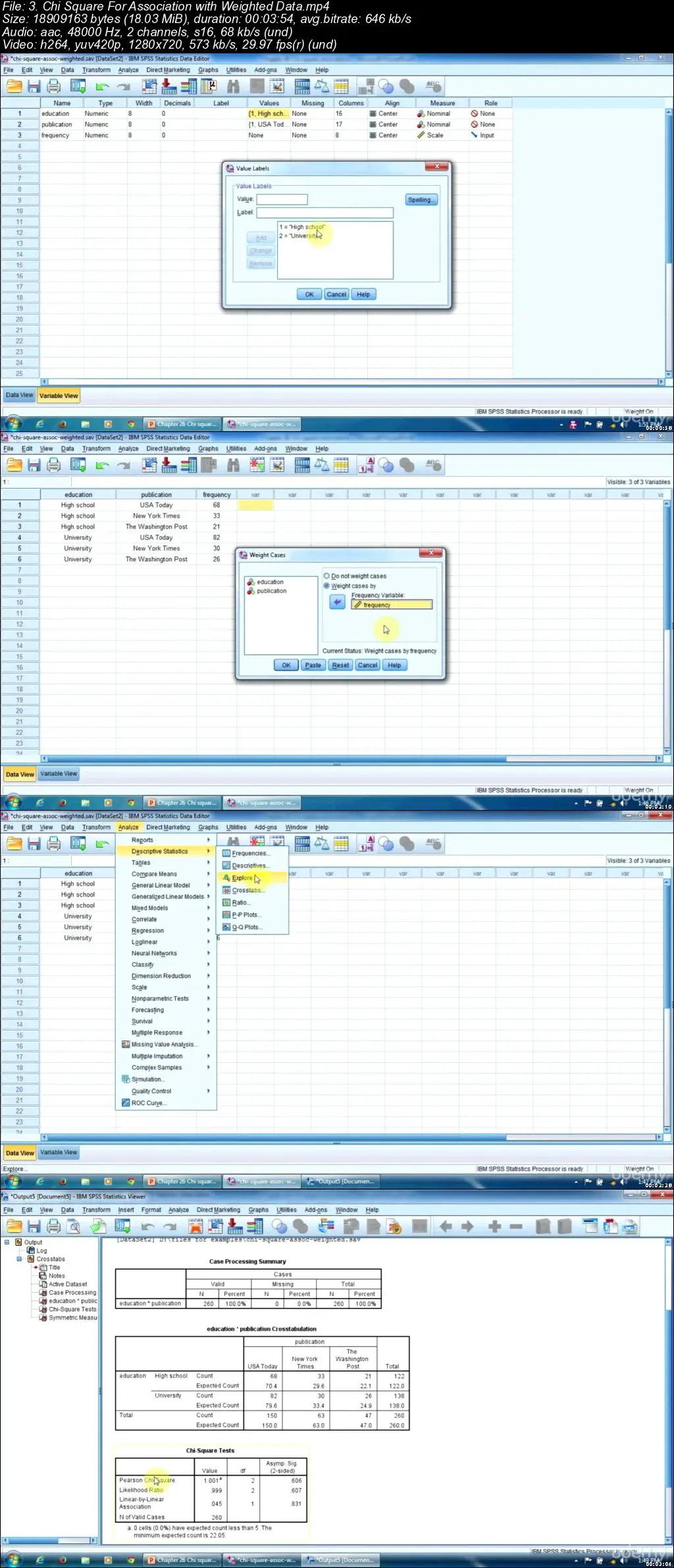Screen dimensions: 674x1568
Task: Click Open folder icon in Value Labels frame toolbar
Action: point(14,86)
